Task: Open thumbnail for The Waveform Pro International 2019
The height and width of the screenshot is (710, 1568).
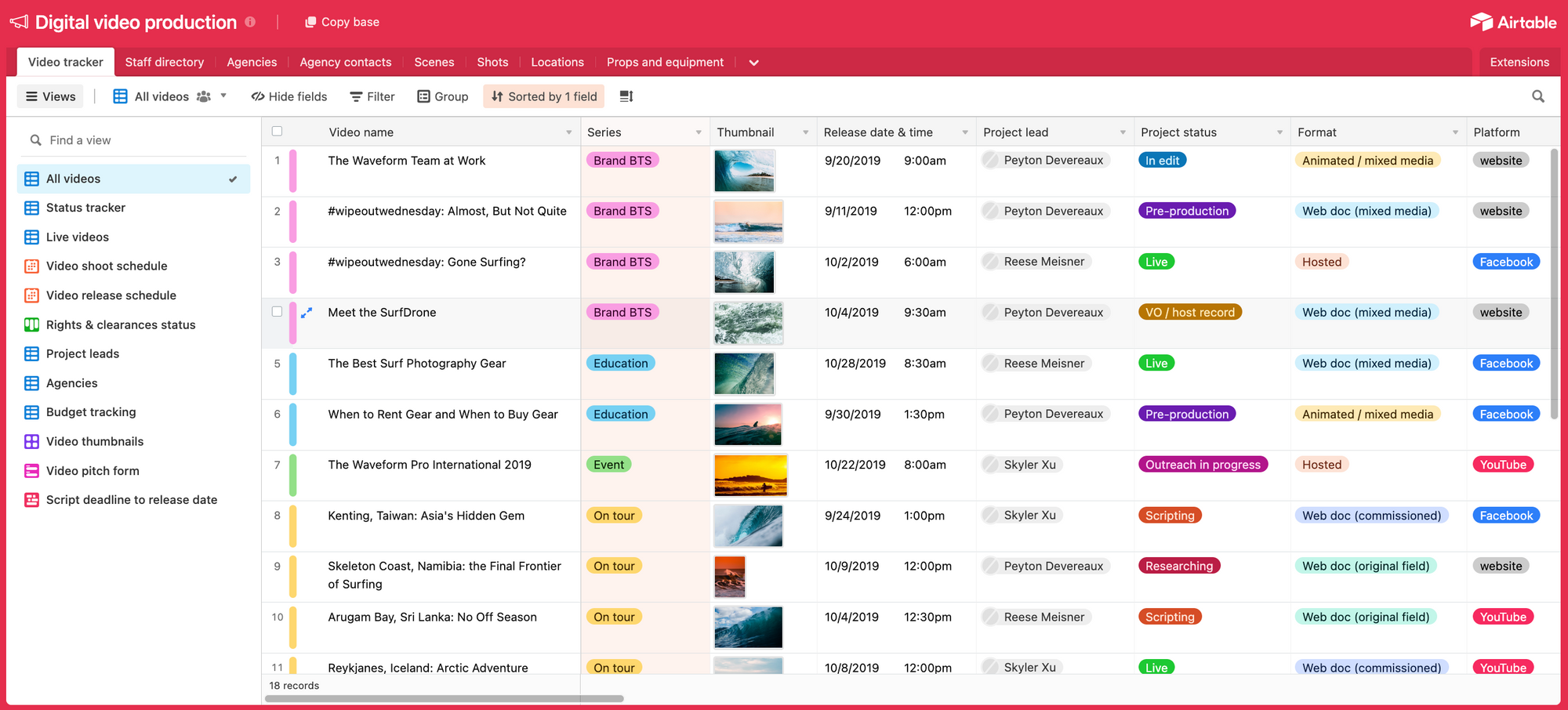Action: click(x=750, y=475)
